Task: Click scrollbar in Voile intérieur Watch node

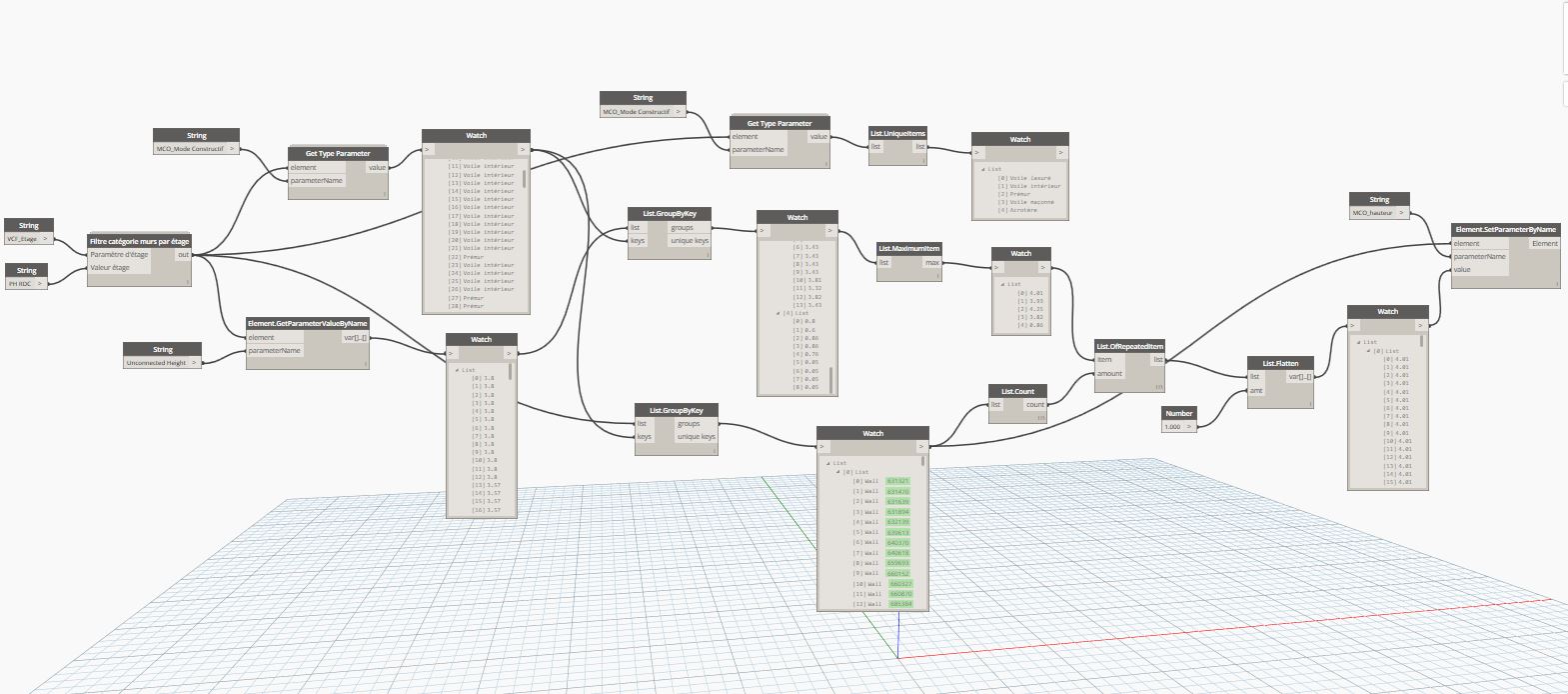Action: [x=525, y=180]
